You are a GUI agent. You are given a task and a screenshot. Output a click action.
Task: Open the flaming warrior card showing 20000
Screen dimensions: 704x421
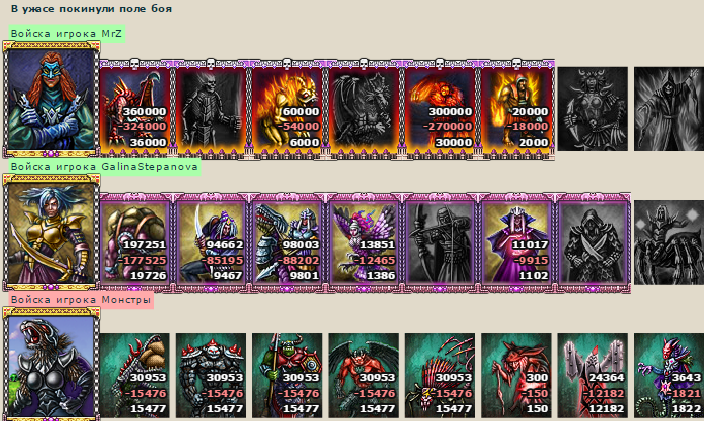click(x=516, y=109)
